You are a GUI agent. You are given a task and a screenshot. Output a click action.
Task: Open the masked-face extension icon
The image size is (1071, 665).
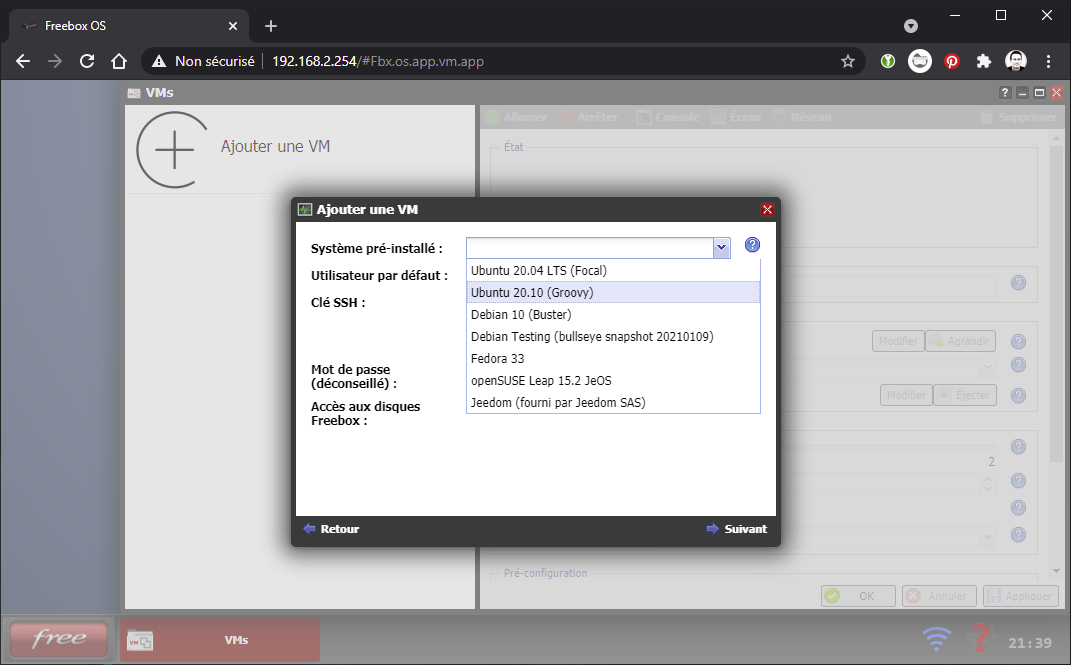[920, 61]
